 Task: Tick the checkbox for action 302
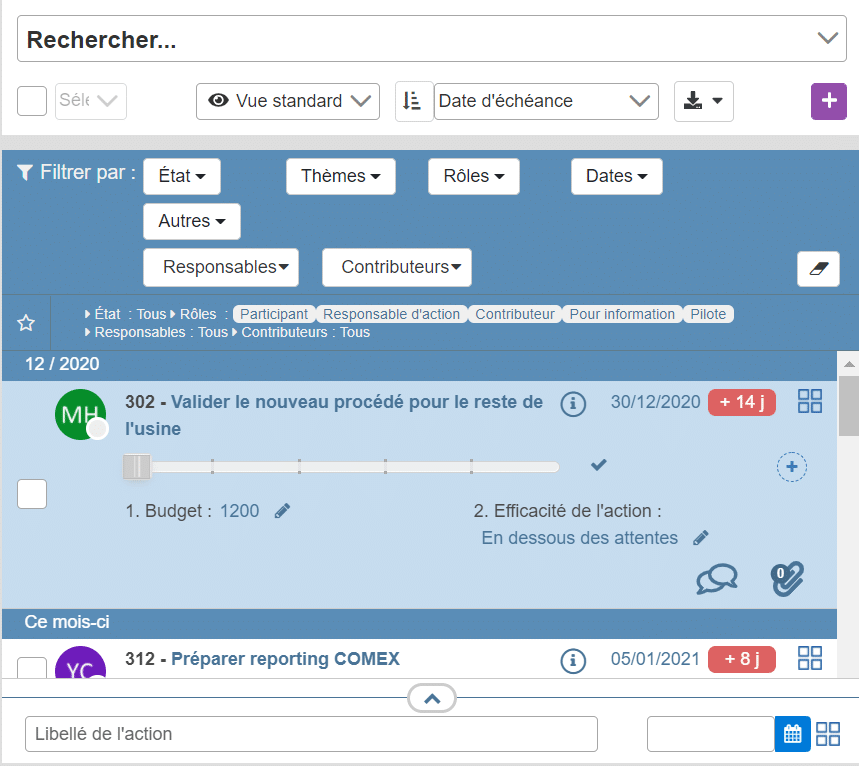coord(32,494)
